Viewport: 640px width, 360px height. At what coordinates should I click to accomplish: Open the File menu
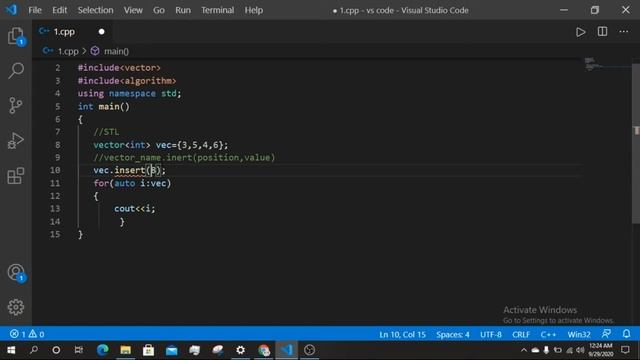[35, 10]
